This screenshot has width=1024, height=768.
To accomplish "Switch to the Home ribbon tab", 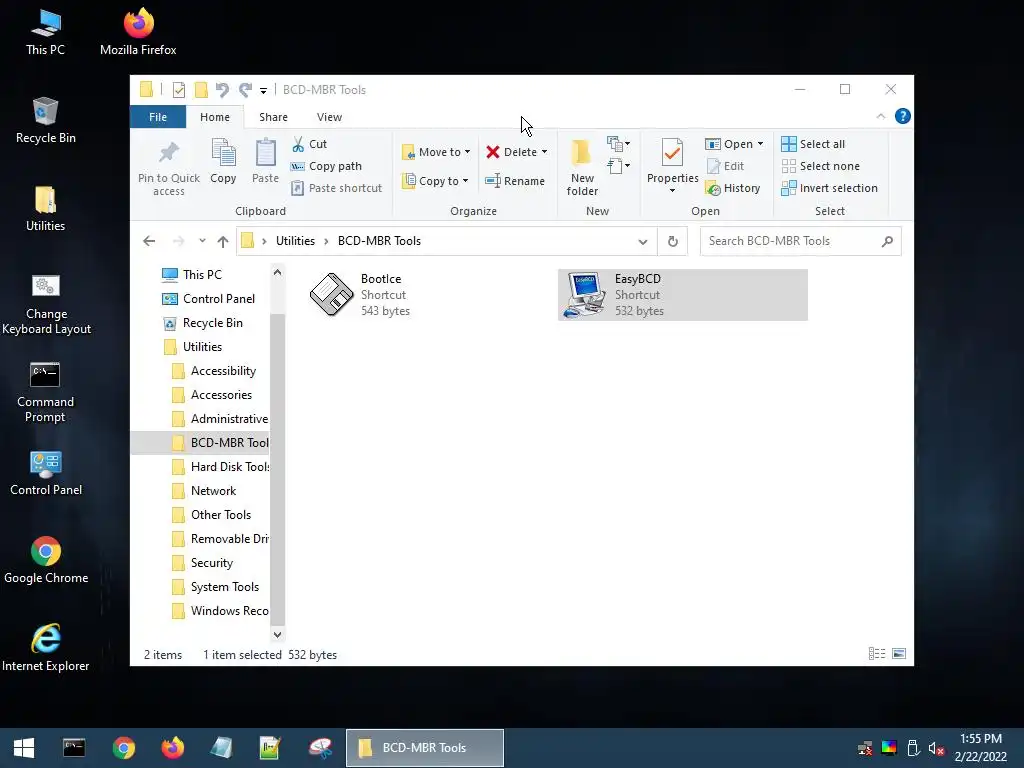I will [215, 117].
